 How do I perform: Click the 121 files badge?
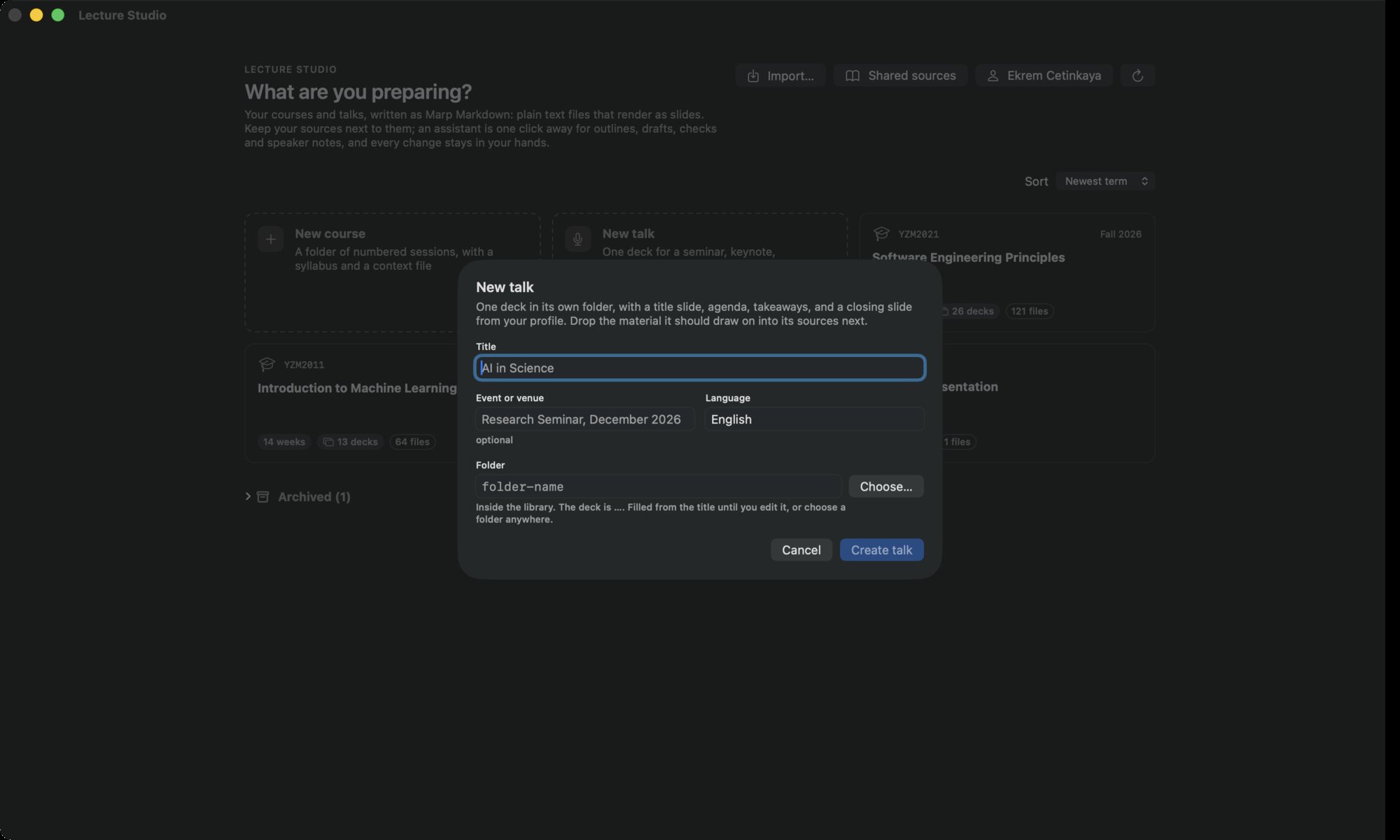pos(1030,311)
